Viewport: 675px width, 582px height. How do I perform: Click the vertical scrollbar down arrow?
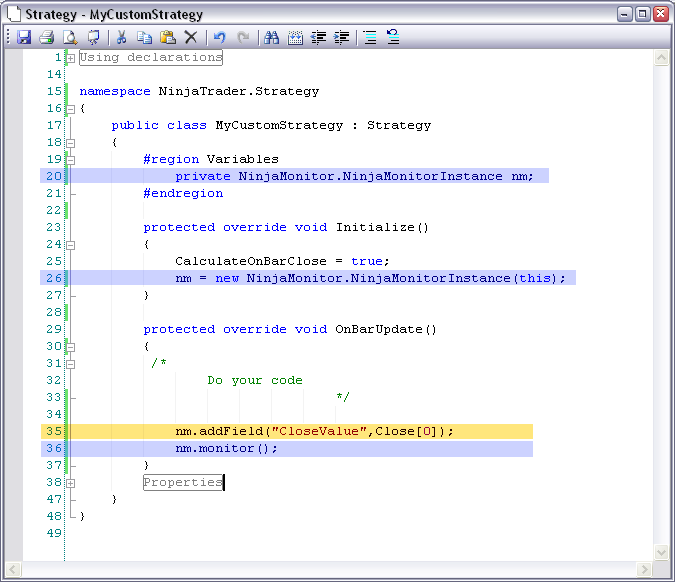661,552
